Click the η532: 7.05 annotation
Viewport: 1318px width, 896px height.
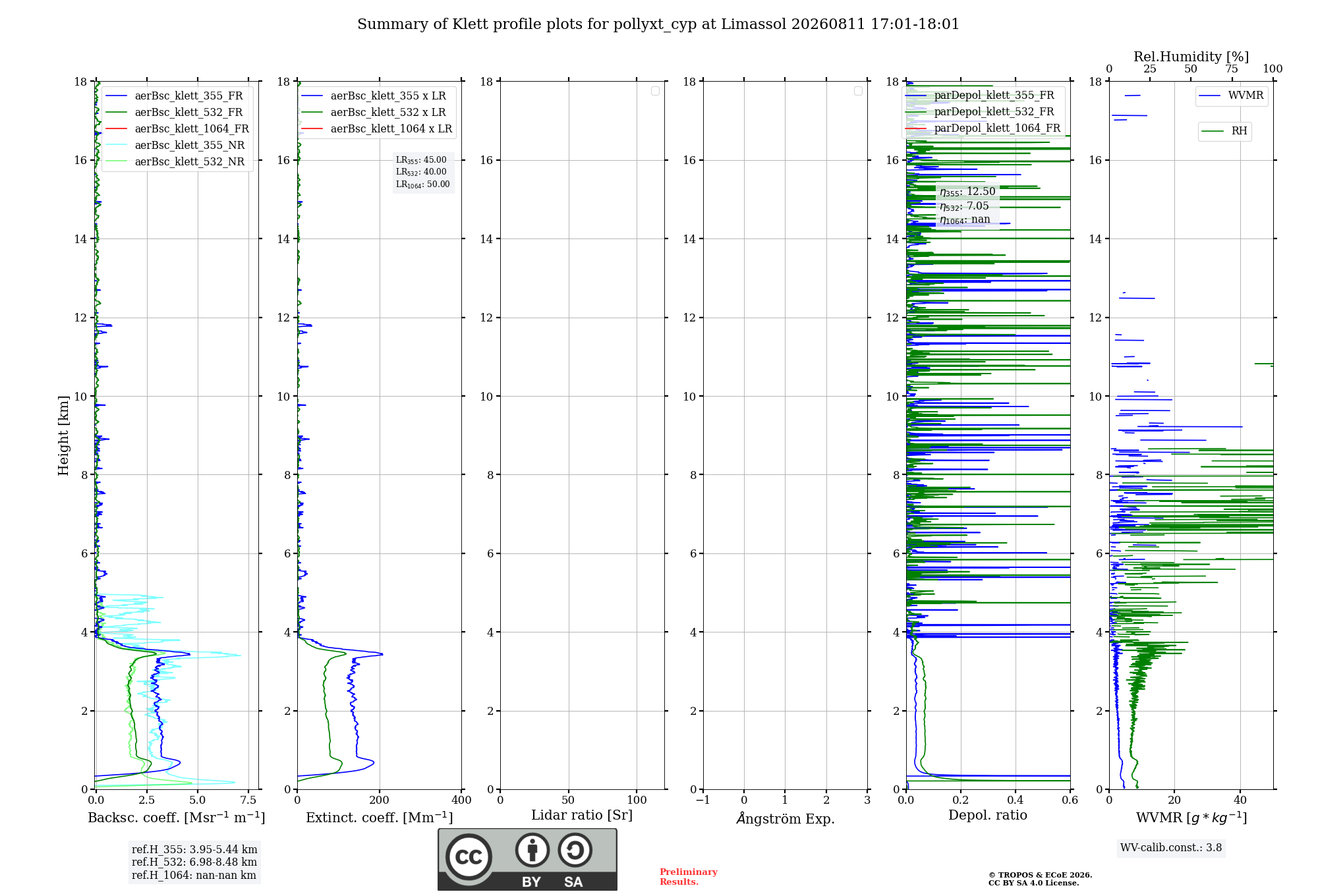964,206
